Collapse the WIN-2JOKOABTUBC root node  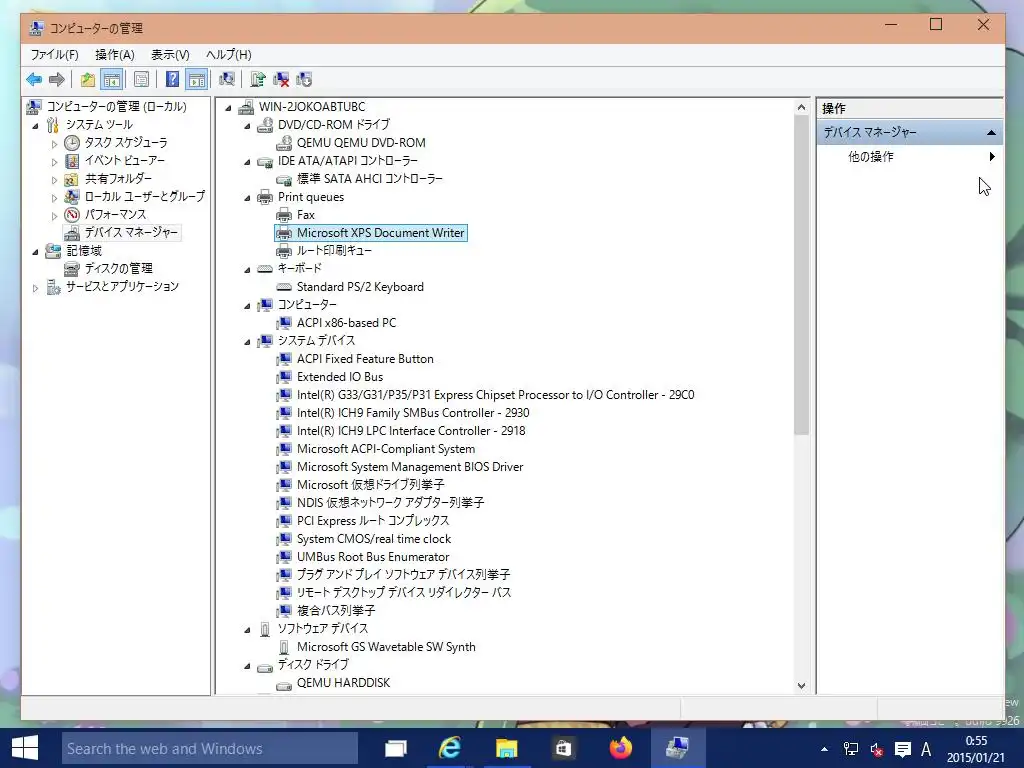click(228, 108)
